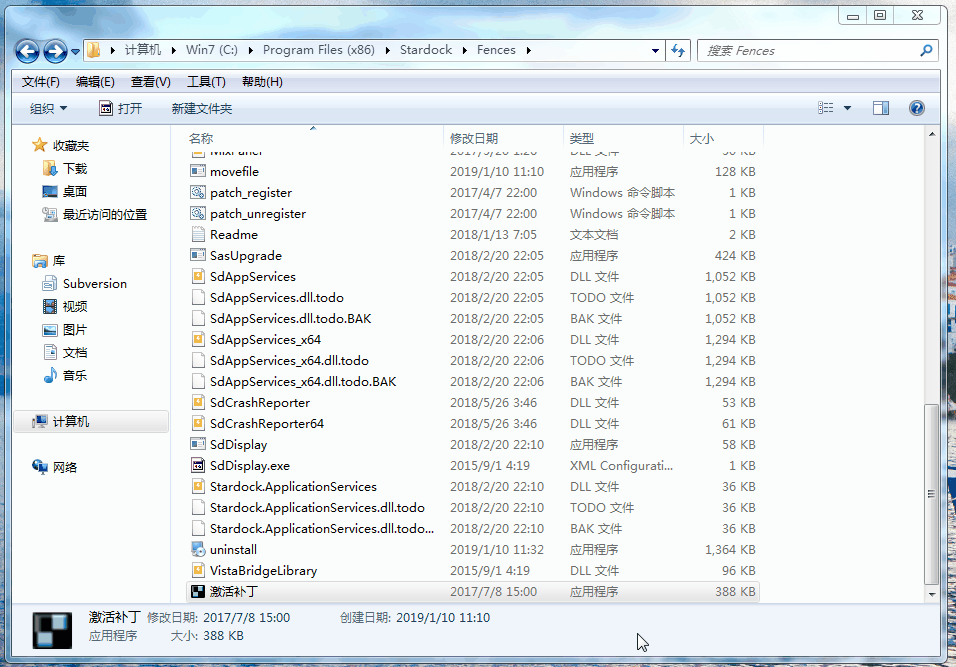This screenshot has height=667, width=956.
Task: Select Stardock in the address breadcrumb
Action: (426, 50)
